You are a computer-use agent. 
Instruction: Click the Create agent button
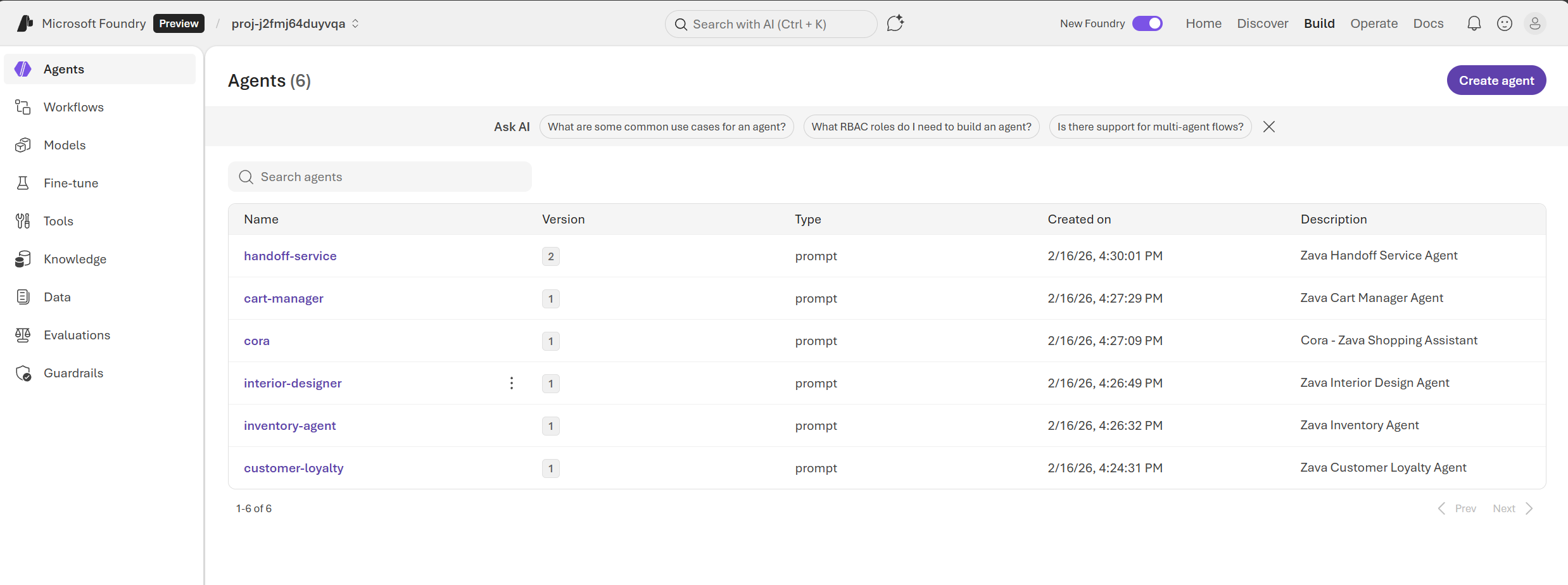[1496, 80]
